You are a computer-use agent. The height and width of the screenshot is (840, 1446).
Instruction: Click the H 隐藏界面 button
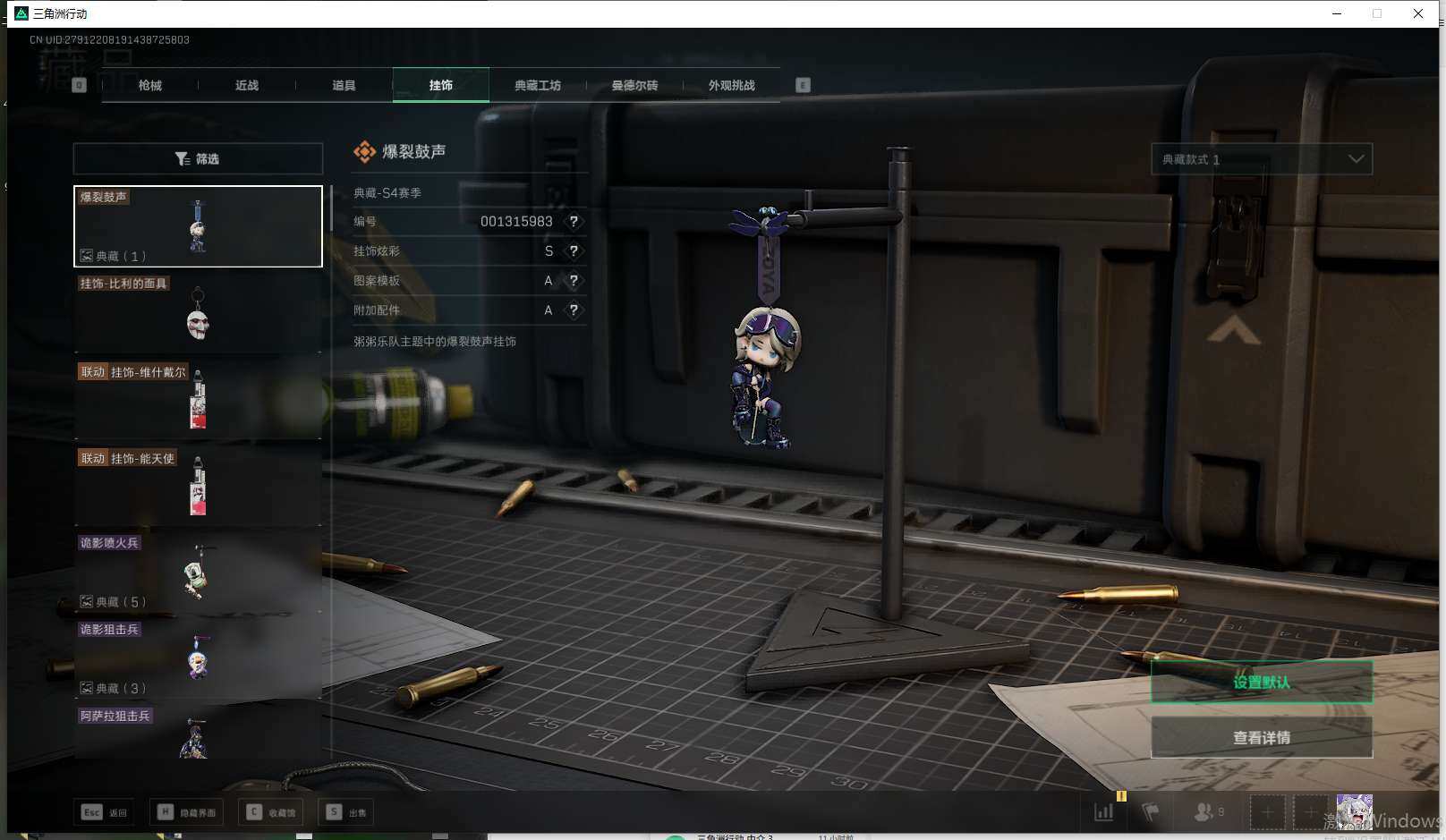click(x=186, y=812)
